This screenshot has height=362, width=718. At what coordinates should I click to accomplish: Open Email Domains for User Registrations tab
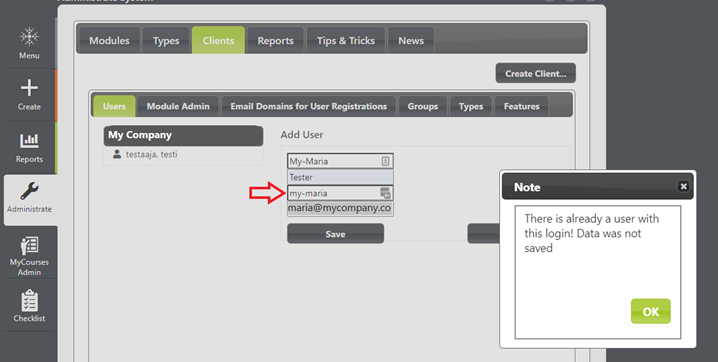pos(309,106)
